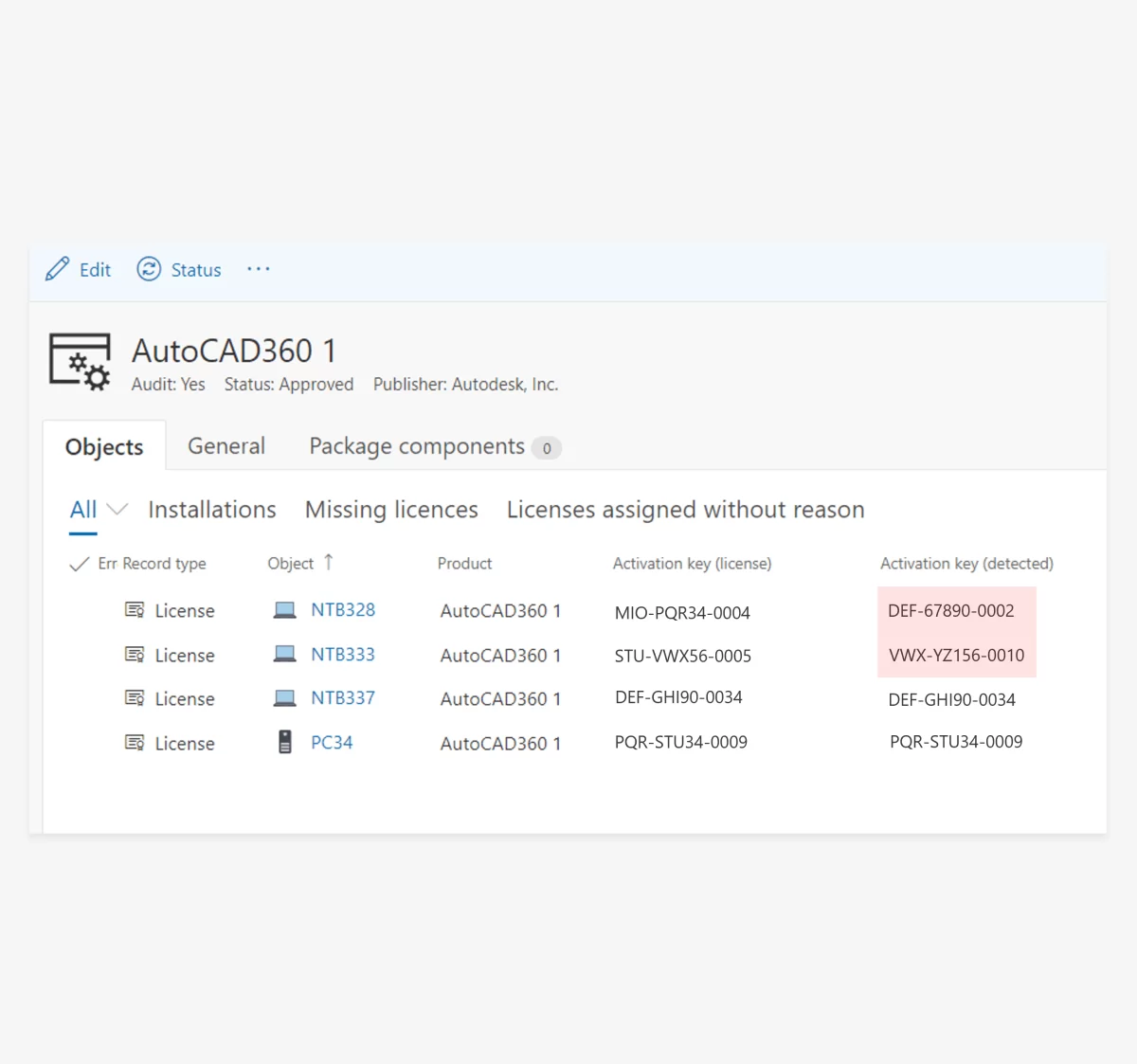This screenshot has height=1064, width=1137.
Task: Open the NTB328 object link
Action: pos(343,610)
